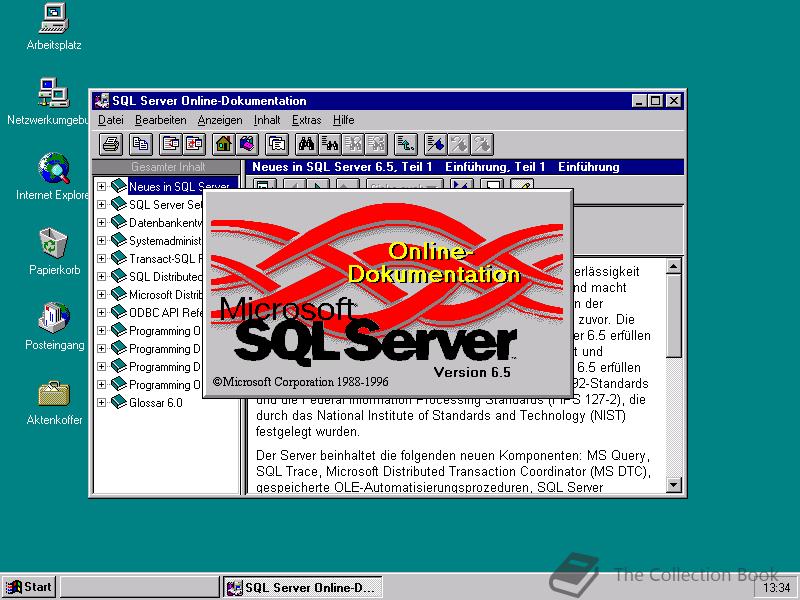Expand the SQL Server Set... tree node

(102, 204)
